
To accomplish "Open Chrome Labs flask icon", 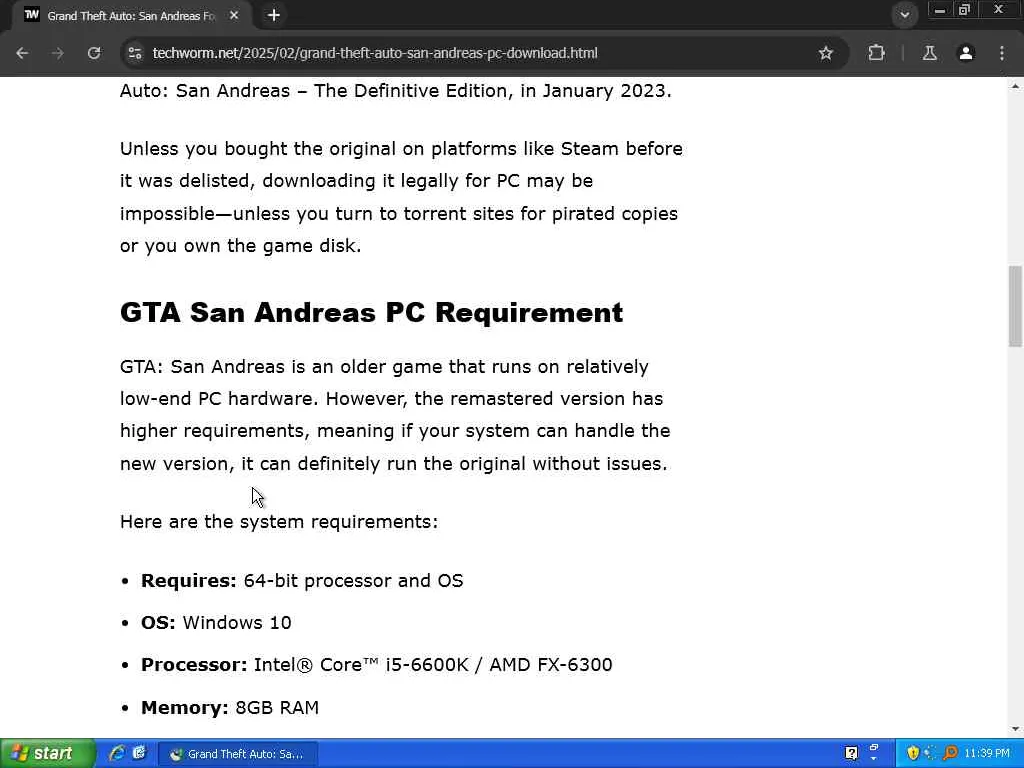I will point(929,54).
